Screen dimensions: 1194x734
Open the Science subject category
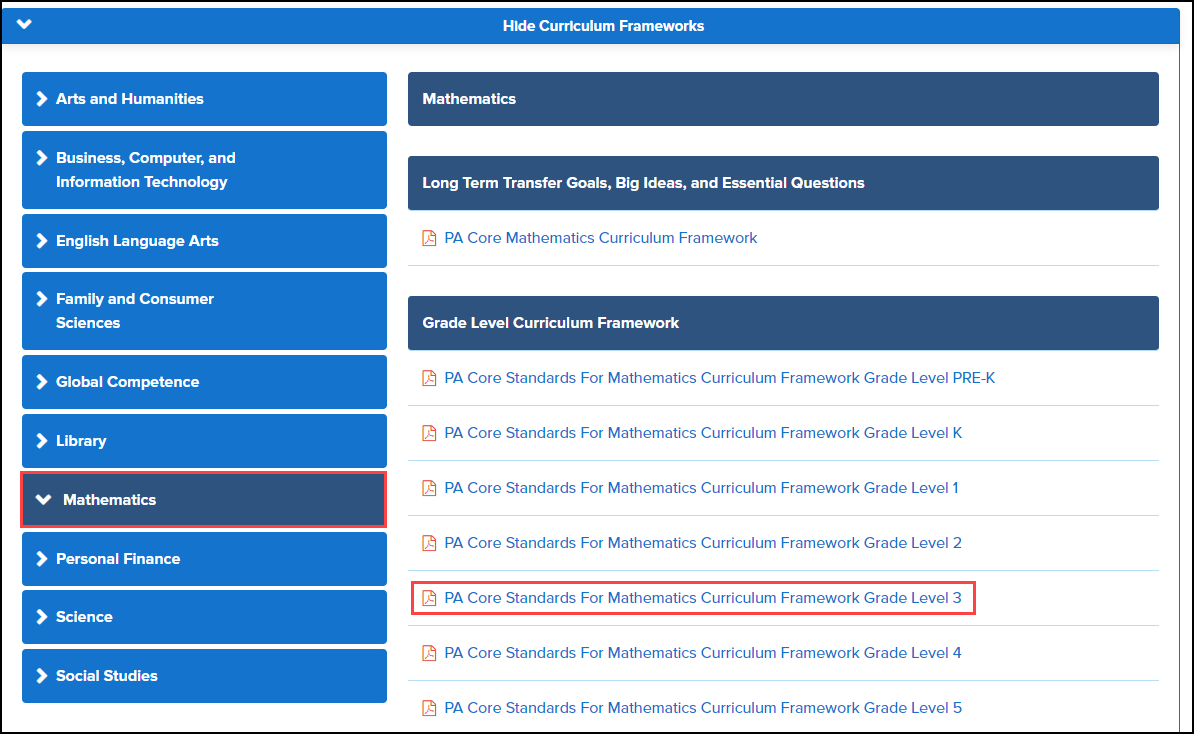pos(204,617)
